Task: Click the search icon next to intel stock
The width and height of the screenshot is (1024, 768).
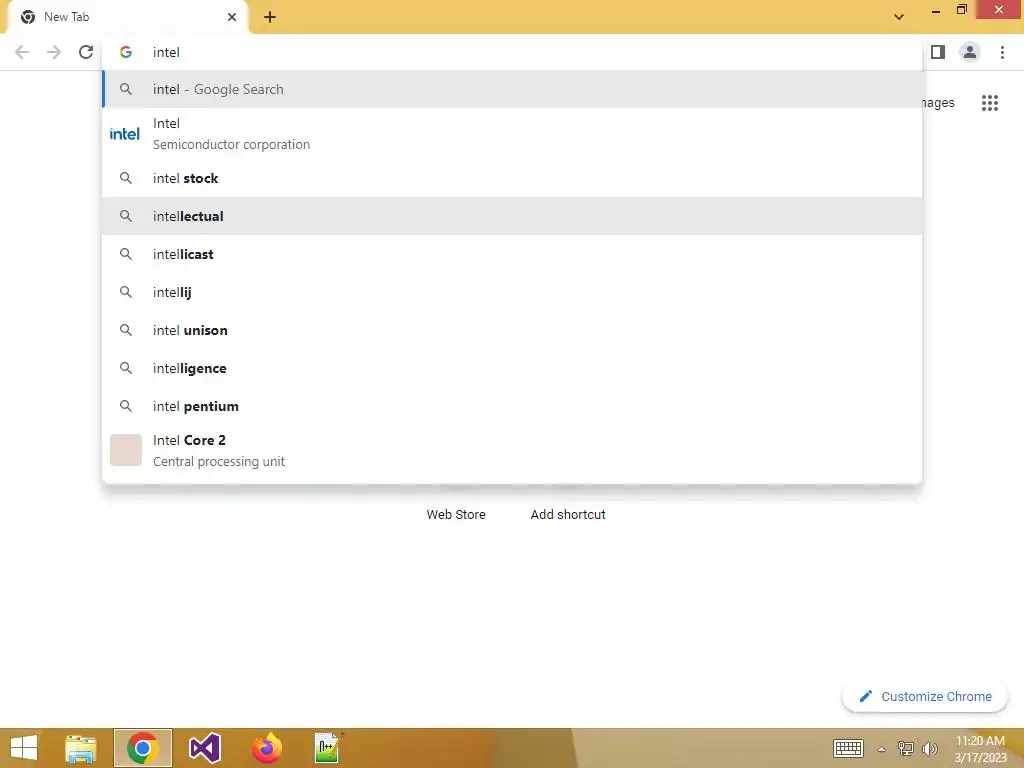Action: click(x=126, y=178)
